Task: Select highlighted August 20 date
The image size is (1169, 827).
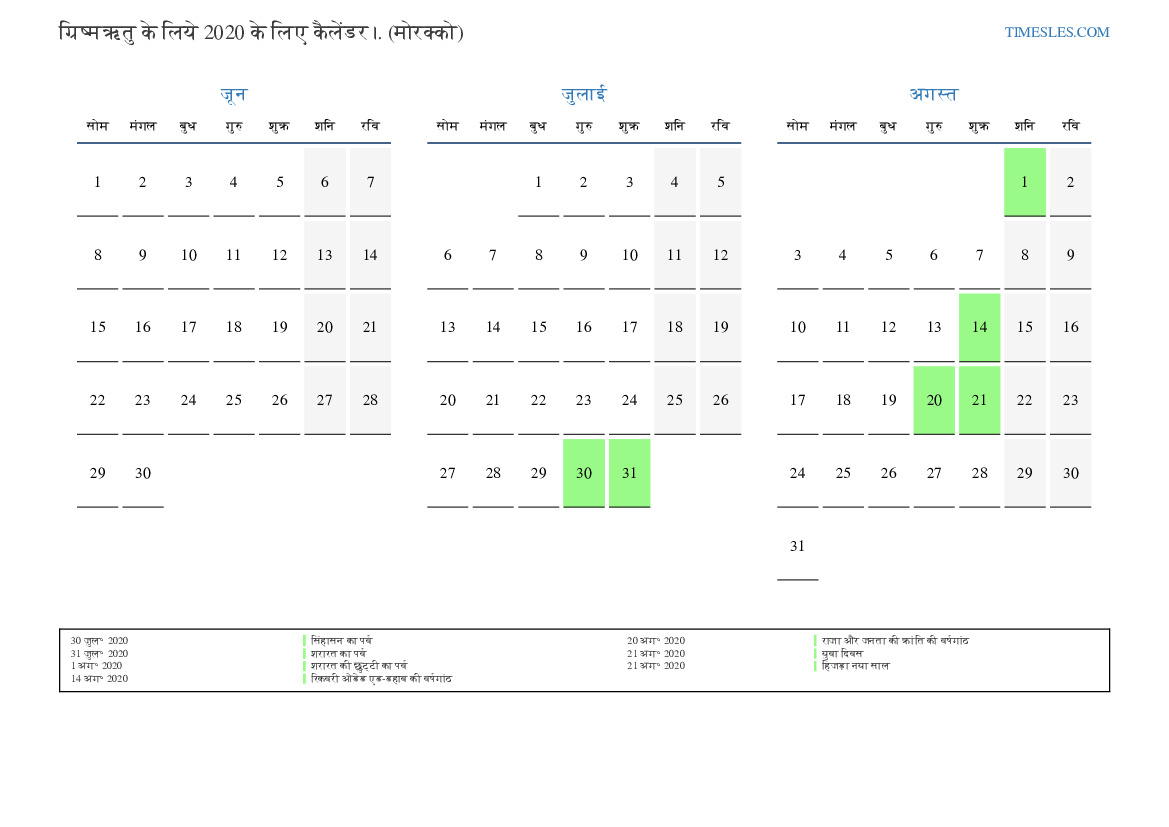Action: pyautogui.click(x=933, y=400)
